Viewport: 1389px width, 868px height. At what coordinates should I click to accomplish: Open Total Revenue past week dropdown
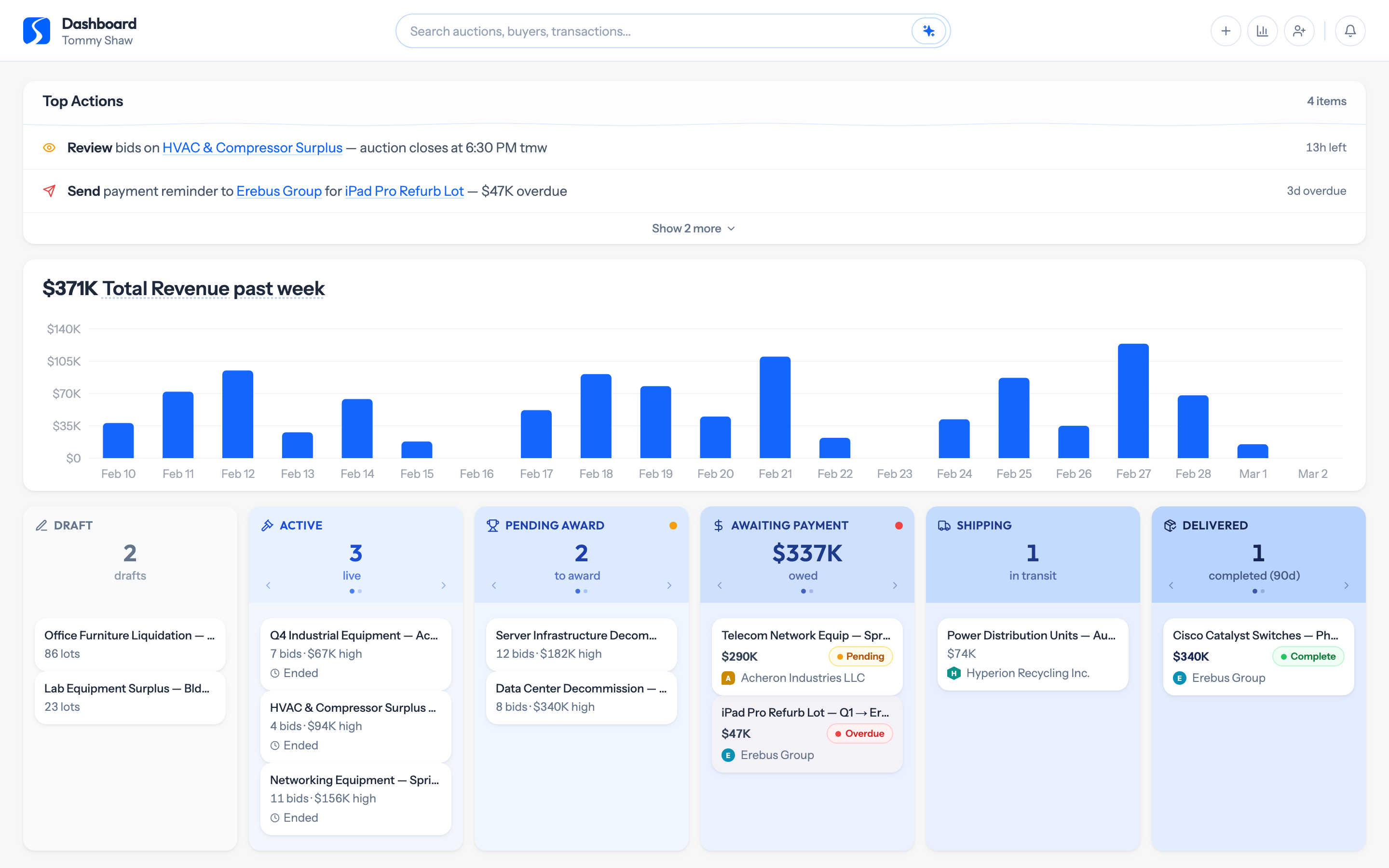213,288
